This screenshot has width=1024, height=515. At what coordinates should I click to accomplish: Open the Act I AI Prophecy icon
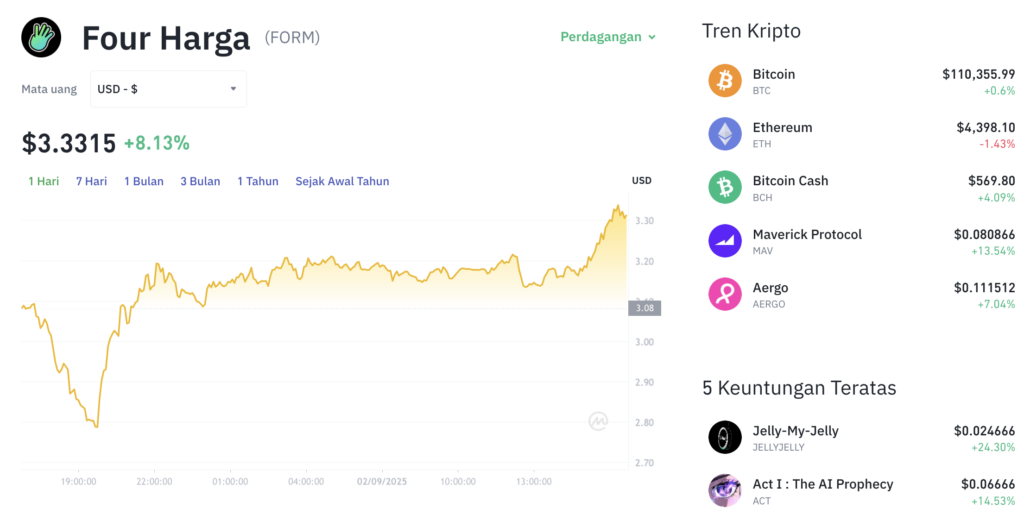(x=725, y=491)
